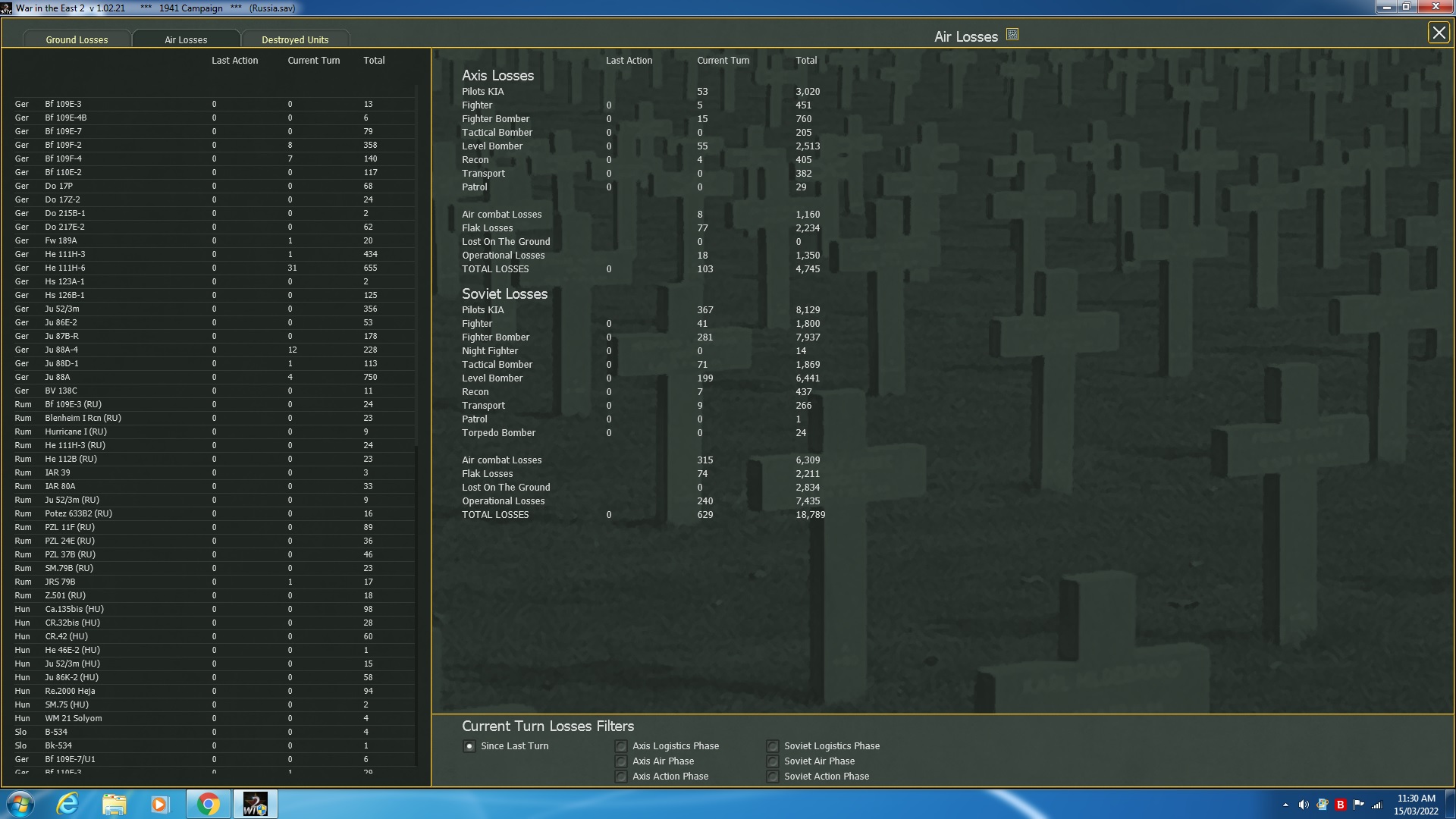Click the Show Desktop strip on taskbar
Screen dimensions: 1456x819
1450,804
